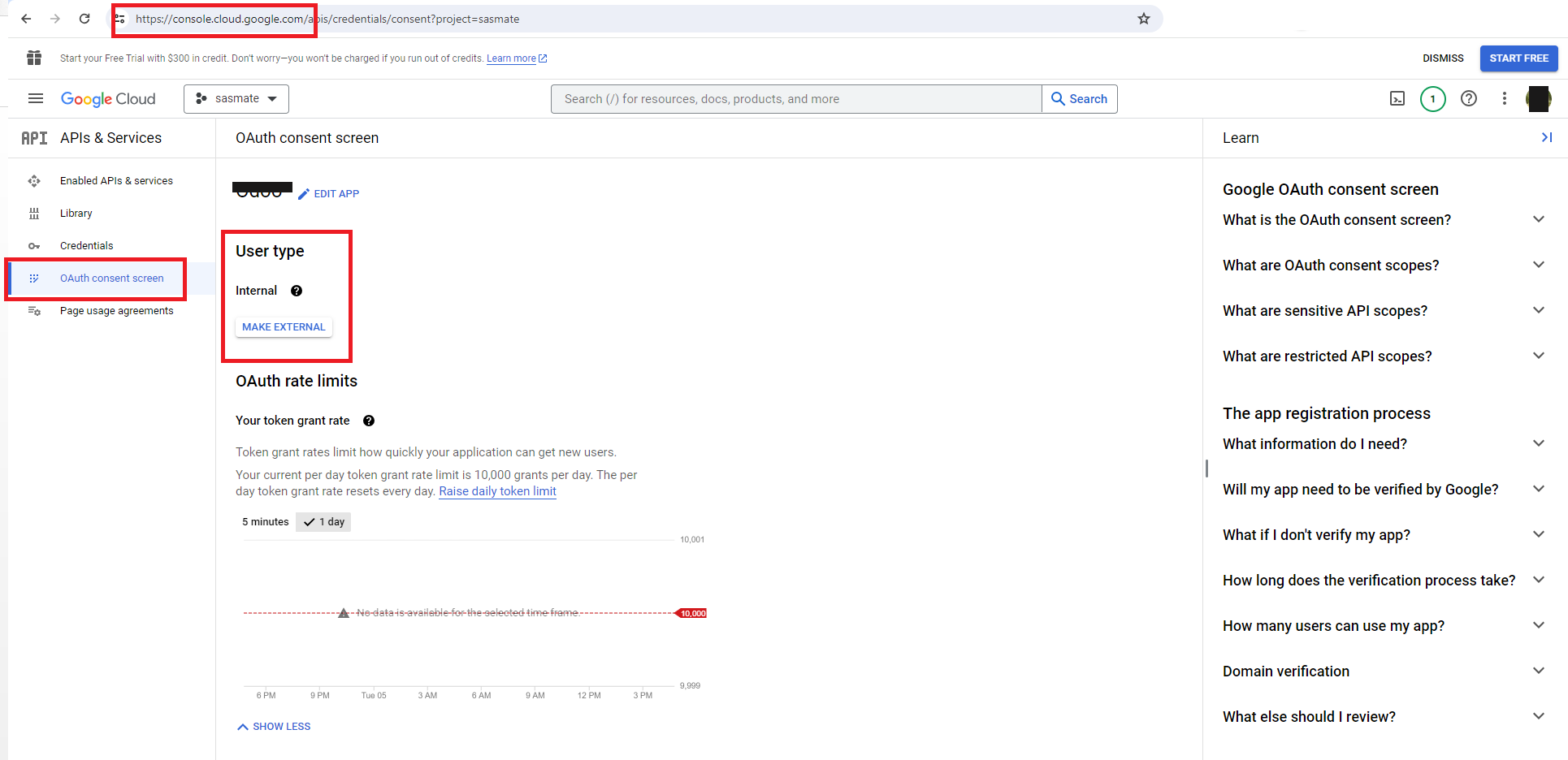Open the three-dot settings menu
This screenshot has width=1568, height=760.
pyautogui.click(x=1504, y=99)
